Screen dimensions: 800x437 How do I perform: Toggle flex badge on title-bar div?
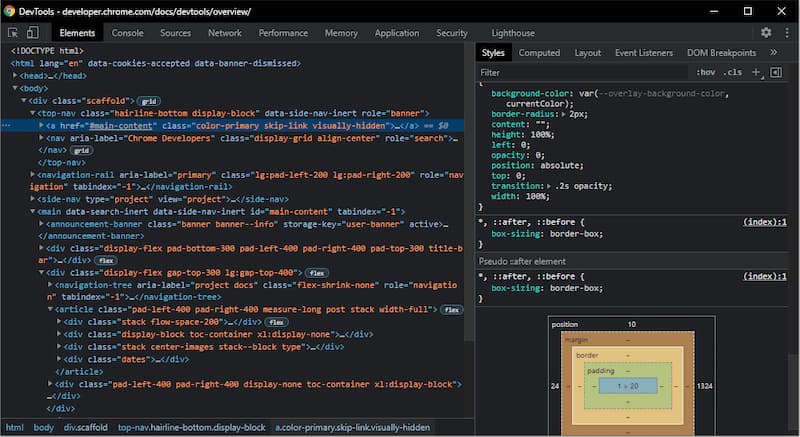pyautogui.click(x=106, y=261)
